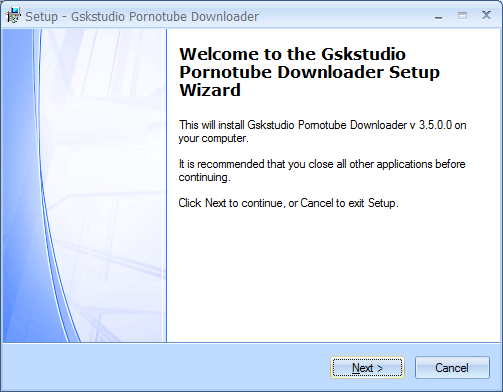Select the 'Welcome to the Gskstudio' heading
Viewport: 503px width, 392px height.
click(309, 72)
